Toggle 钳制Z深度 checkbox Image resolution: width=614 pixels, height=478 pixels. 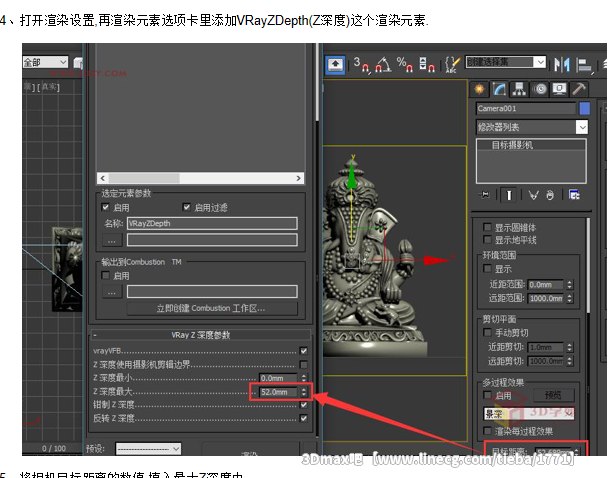303,405
